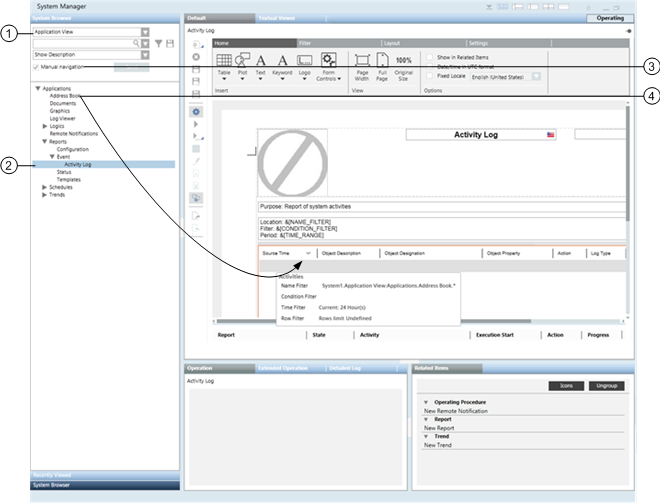Open the Application View dropdown
Image resolution: width=660 pixels, height=503 pixels.
click(145, 32)
